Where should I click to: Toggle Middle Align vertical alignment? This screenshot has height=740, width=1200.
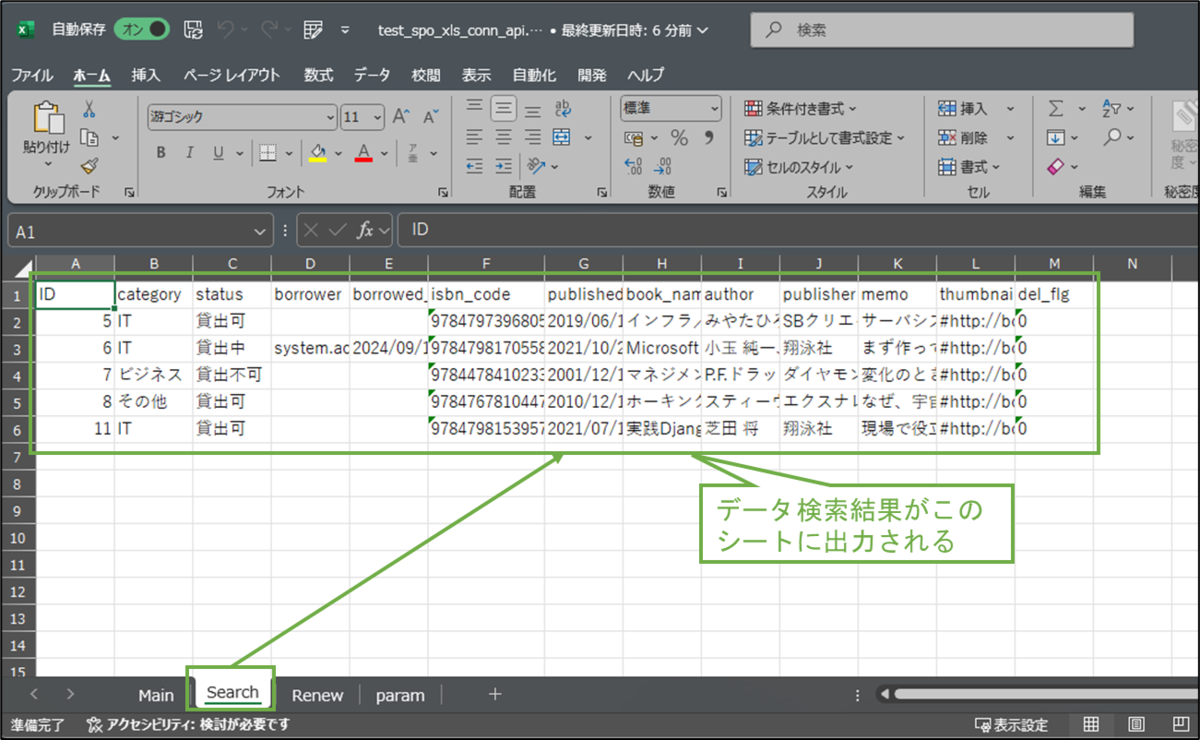tap(504, 108)
